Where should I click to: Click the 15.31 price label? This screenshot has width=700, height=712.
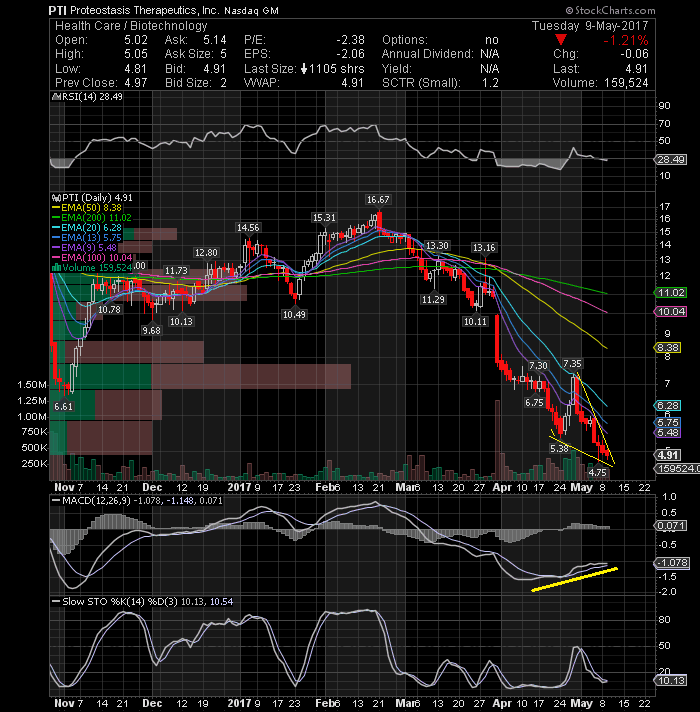(324, 218)
